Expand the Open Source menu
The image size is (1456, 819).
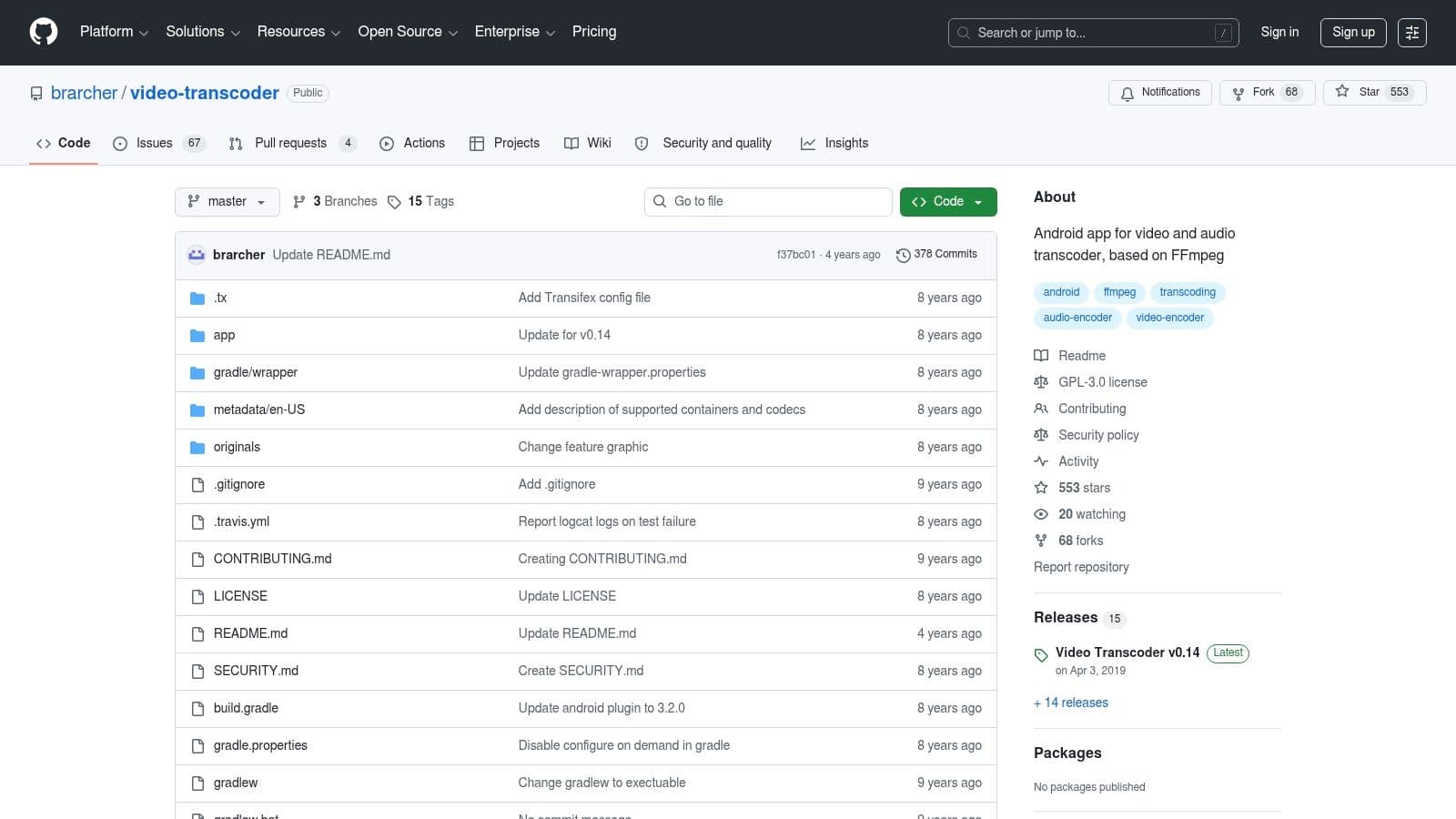pyautogui.click(x=408, y=32)
